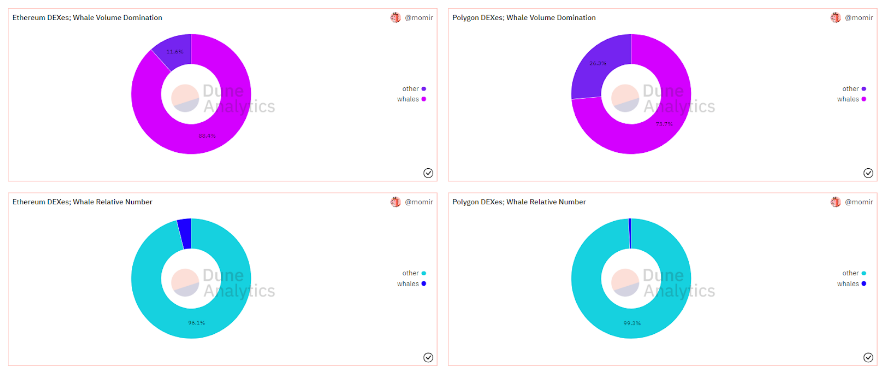Click the checkmark icon in Ethereum Whale Relative Number panel
This screenshot has height=375, width=887.
point(428,357)
